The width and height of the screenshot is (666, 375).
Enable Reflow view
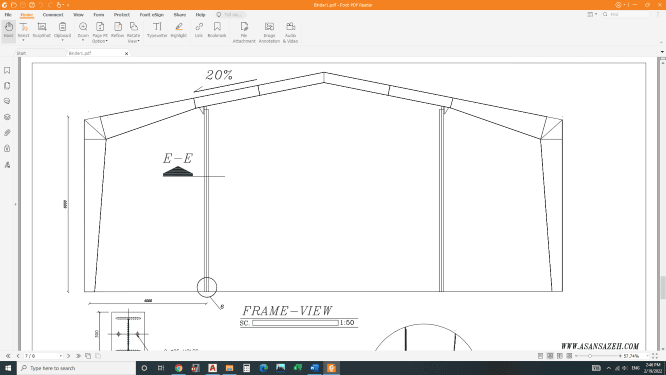[x=118, y=31]
